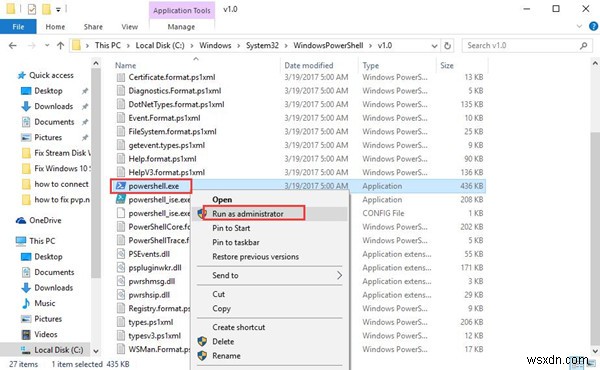
Task: Select the powershell.exe file icon
Action: coord(121,186)
